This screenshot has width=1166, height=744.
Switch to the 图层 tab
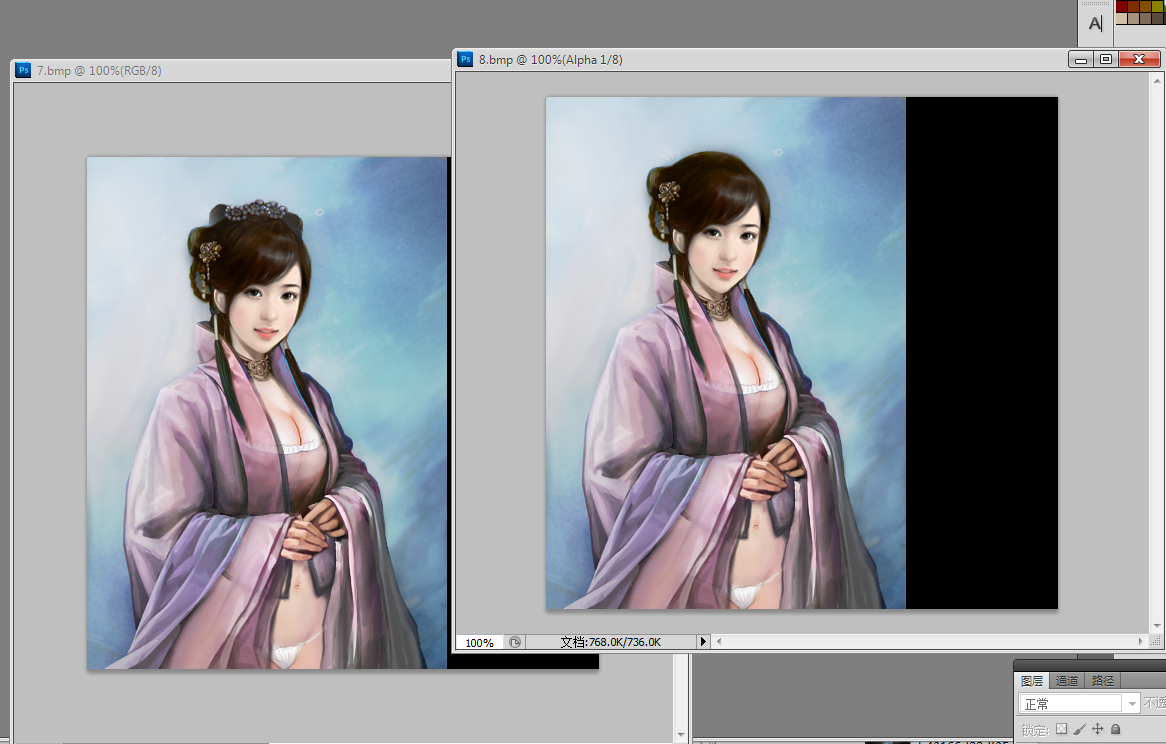point(1031,681)
